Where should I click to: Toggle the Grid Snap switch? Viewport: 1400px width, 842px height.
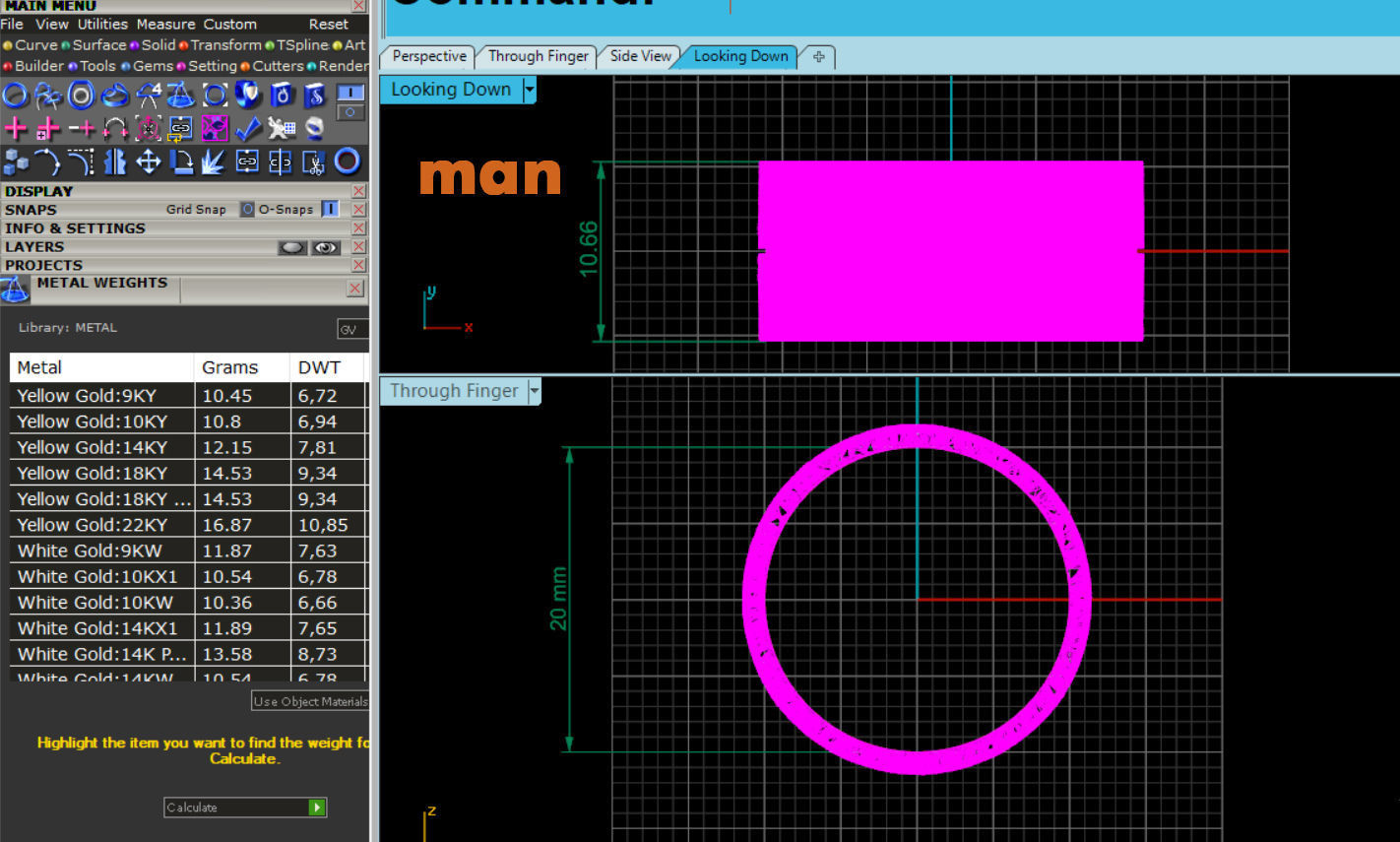point(247,209)
